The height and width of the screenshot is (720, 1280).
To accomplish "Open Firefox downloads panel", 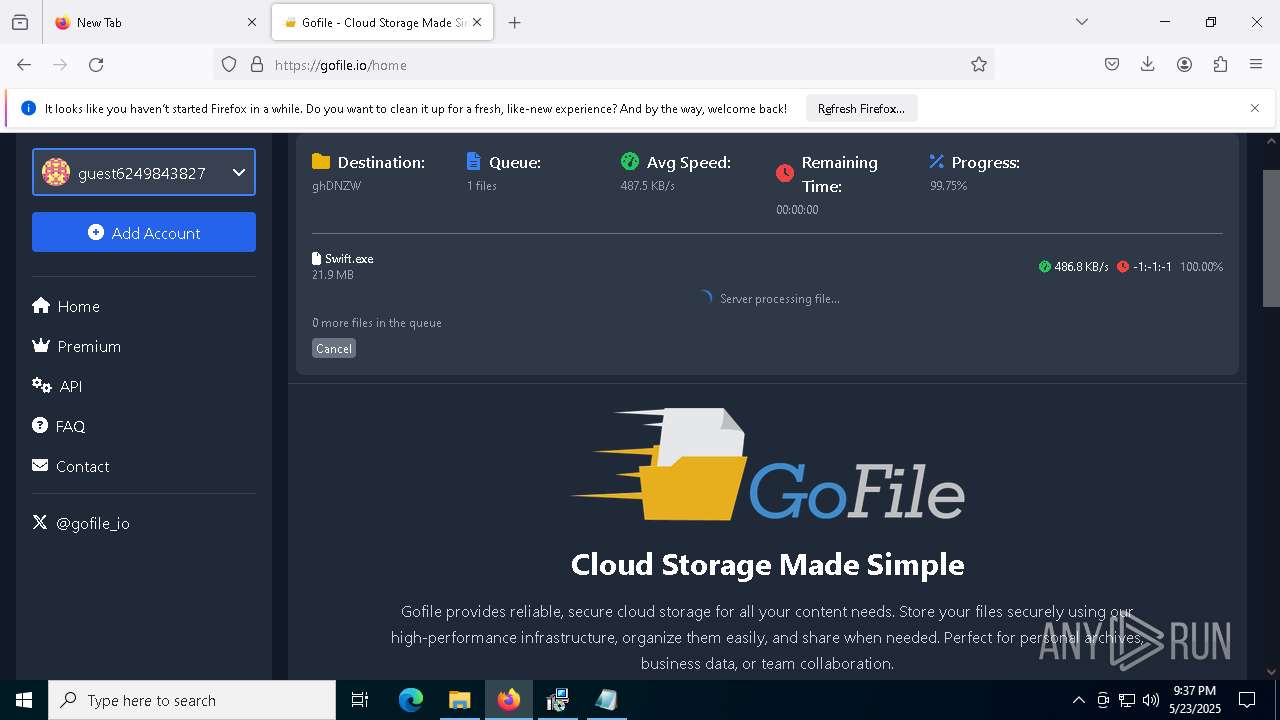I will click(1148, 65).
